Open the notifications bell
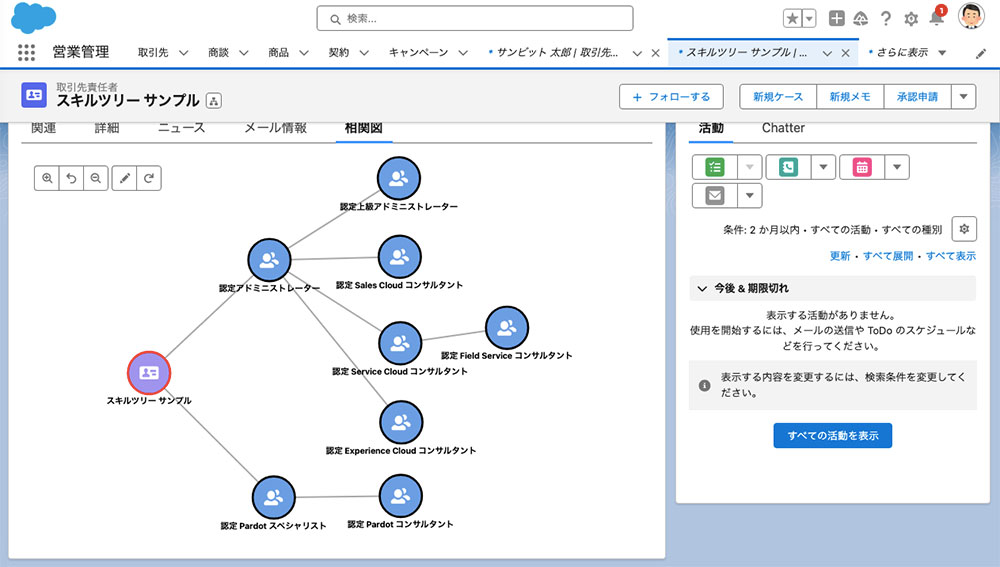Viewport: 1000px width, 567px height. (936, 18)
